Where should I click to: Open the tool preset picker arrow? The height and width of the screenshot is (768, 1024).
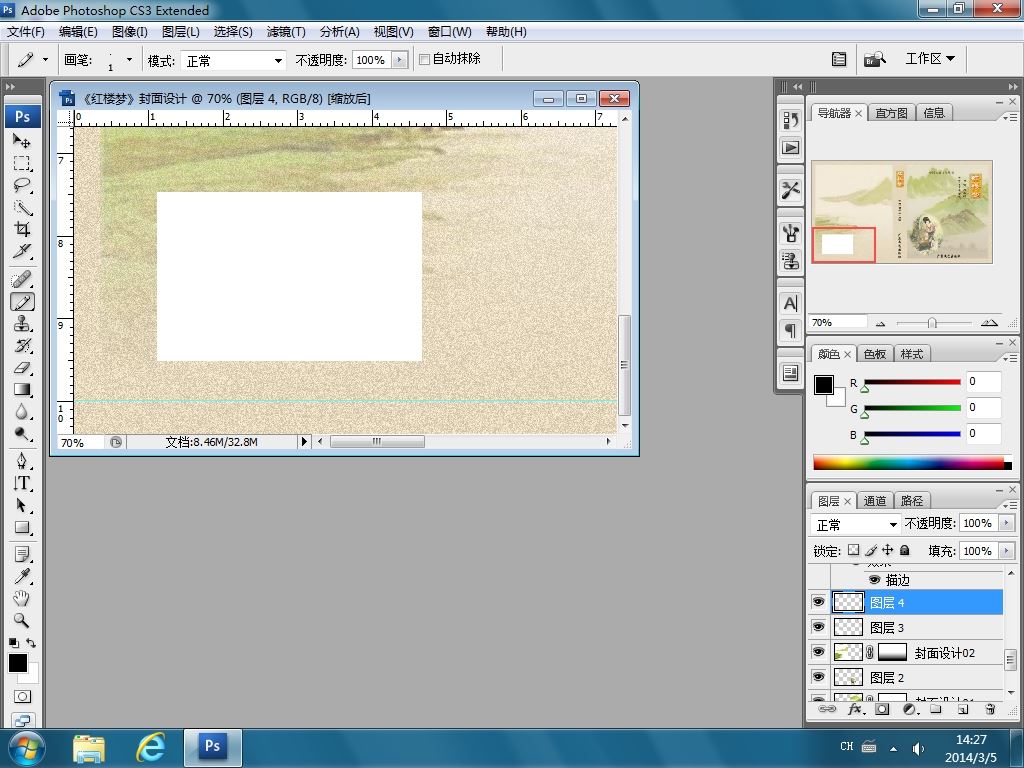coord(45,59)
